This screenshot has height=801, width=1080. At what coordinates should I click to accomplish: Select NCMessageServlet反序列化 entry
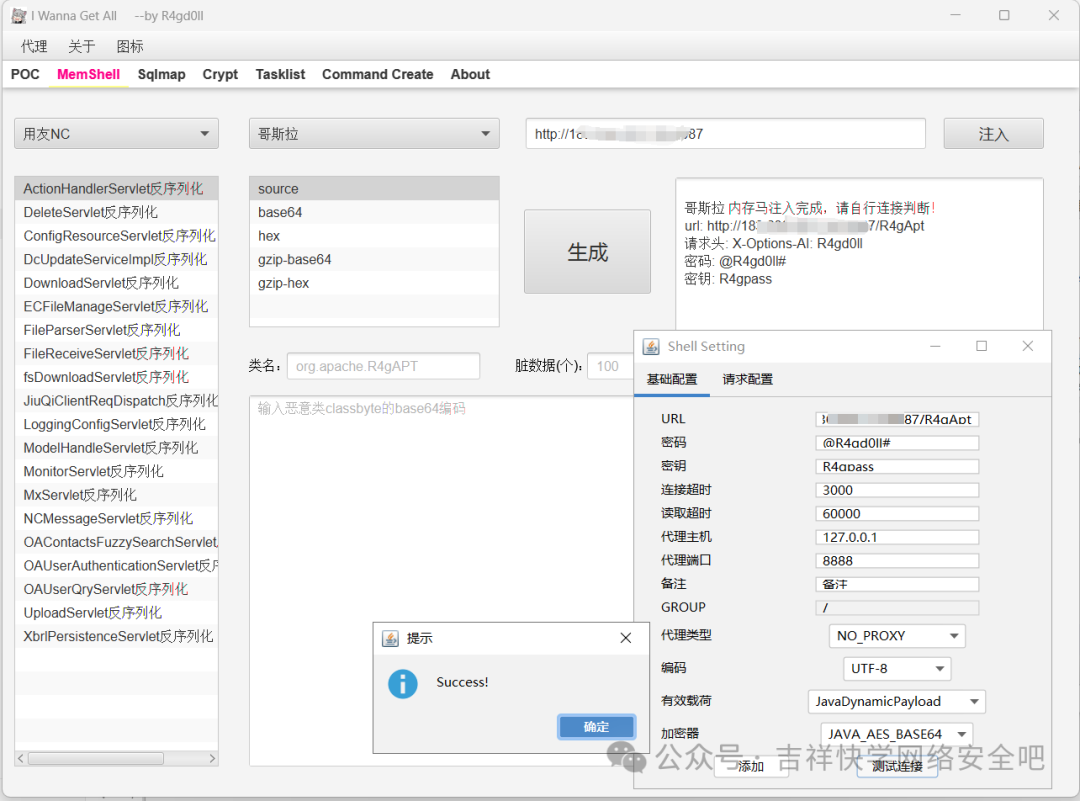click(x=116, y=519)
